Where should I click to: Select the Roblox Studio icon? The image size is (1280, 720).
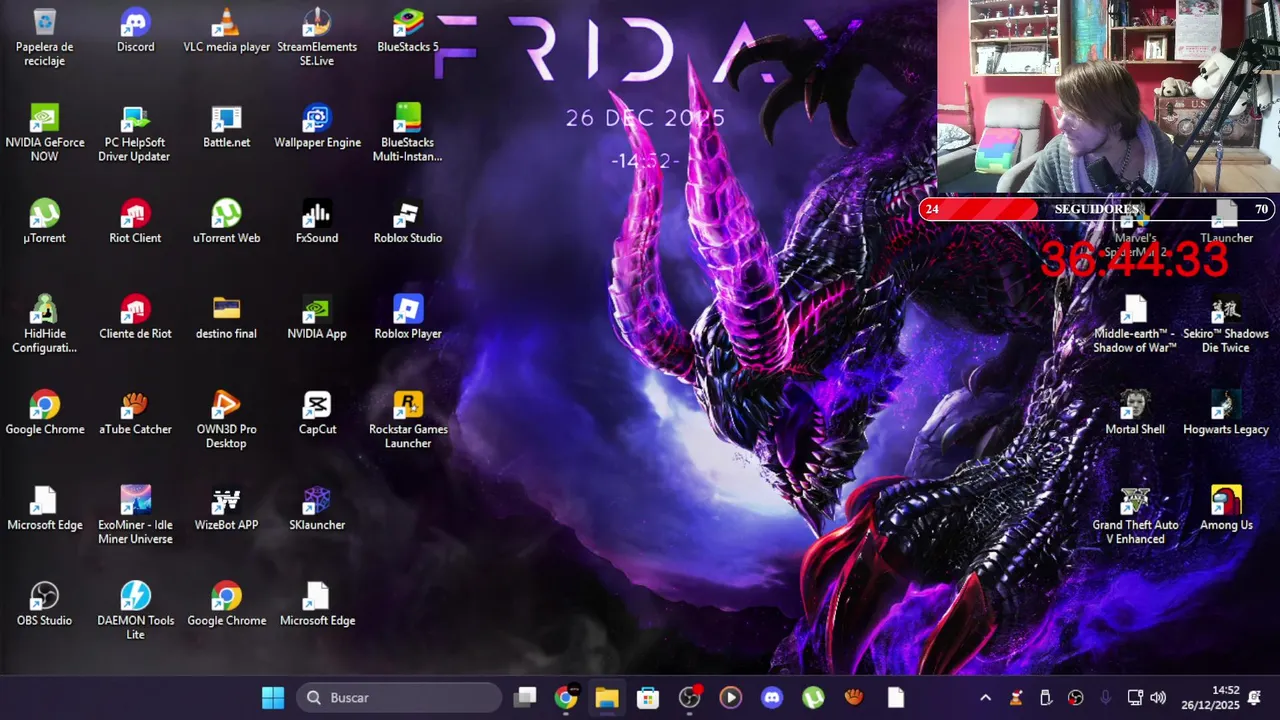click(x=408, y=221)
